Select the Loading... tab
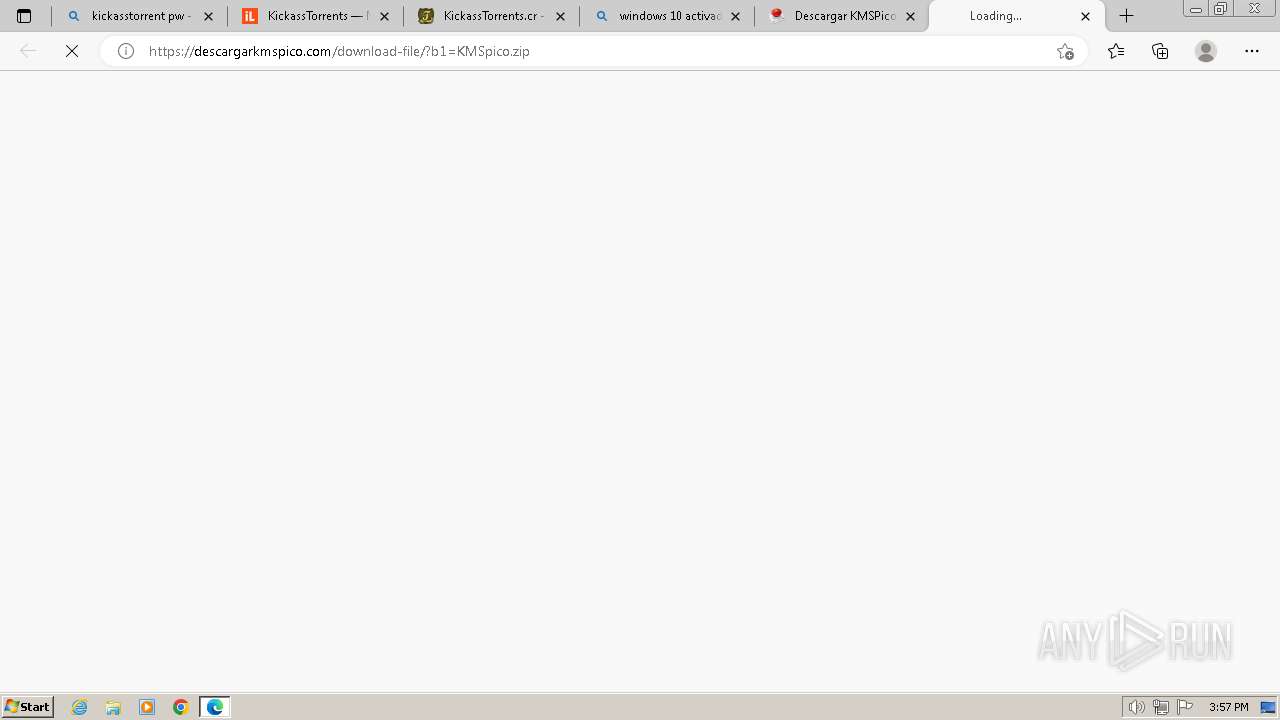The image size is (1280, 720). [x=1017, y=16]
